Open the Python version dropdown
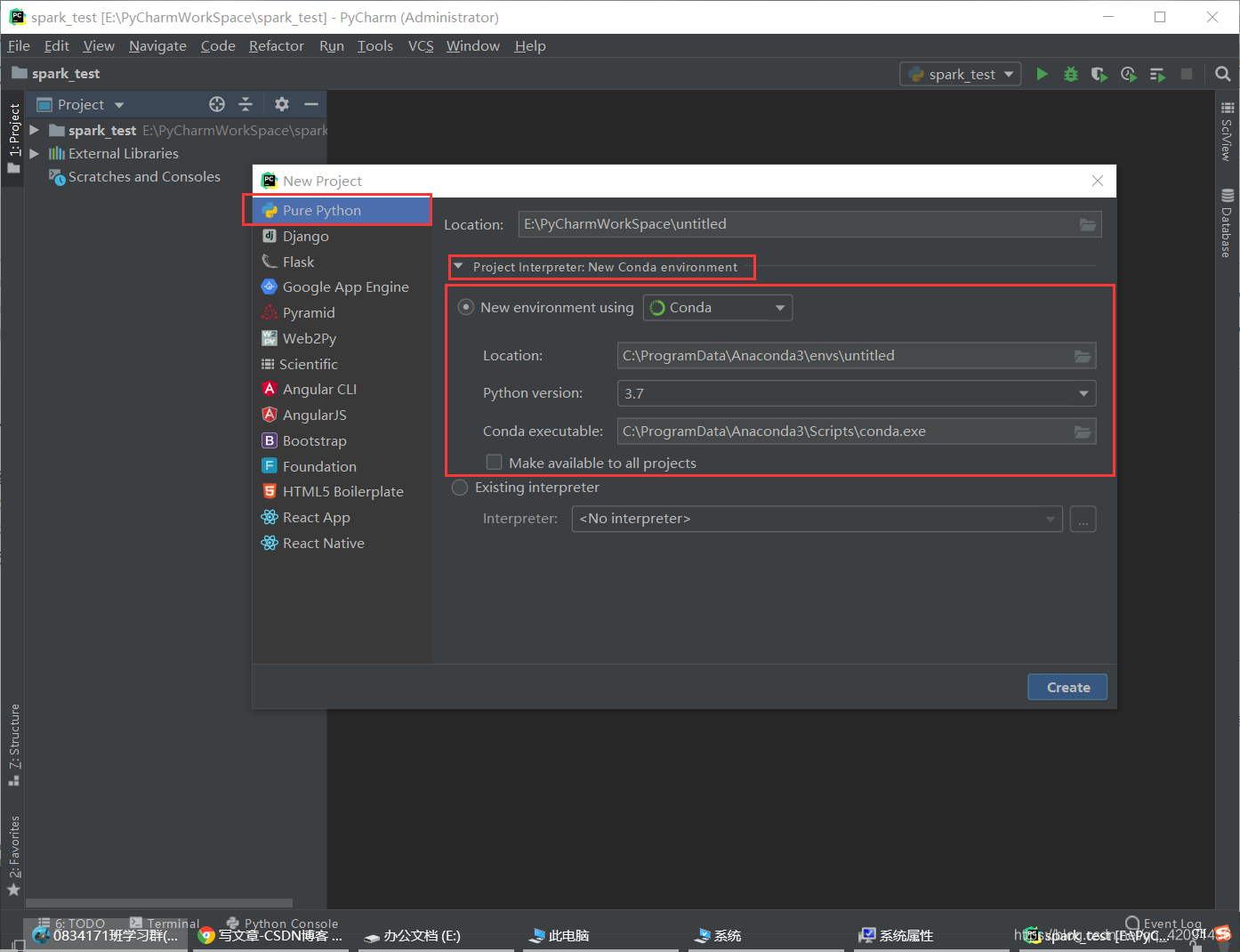The width and height of the screenshot is (1240, 952). coord(857,393)
